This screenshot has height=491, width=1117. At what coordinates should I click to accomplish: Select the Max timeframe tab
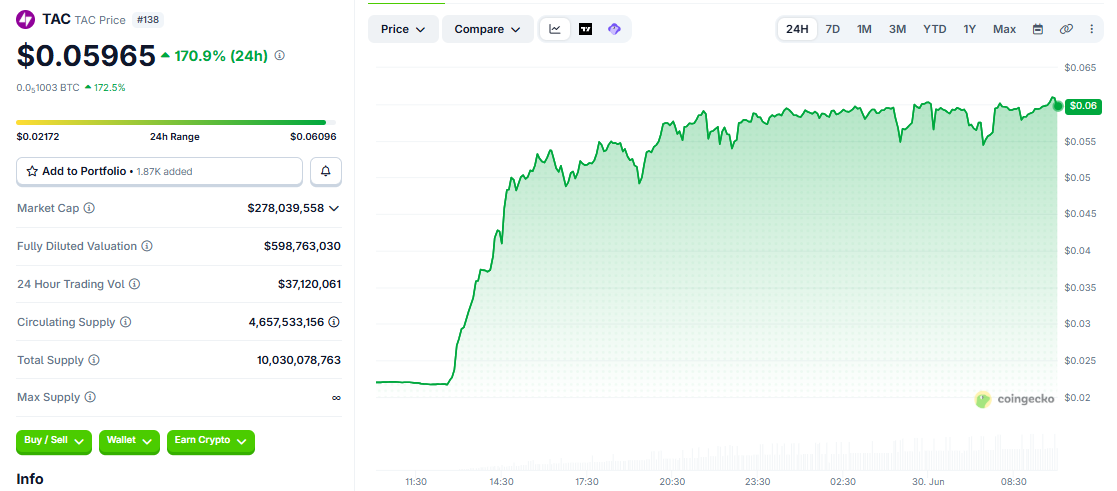1004,29
